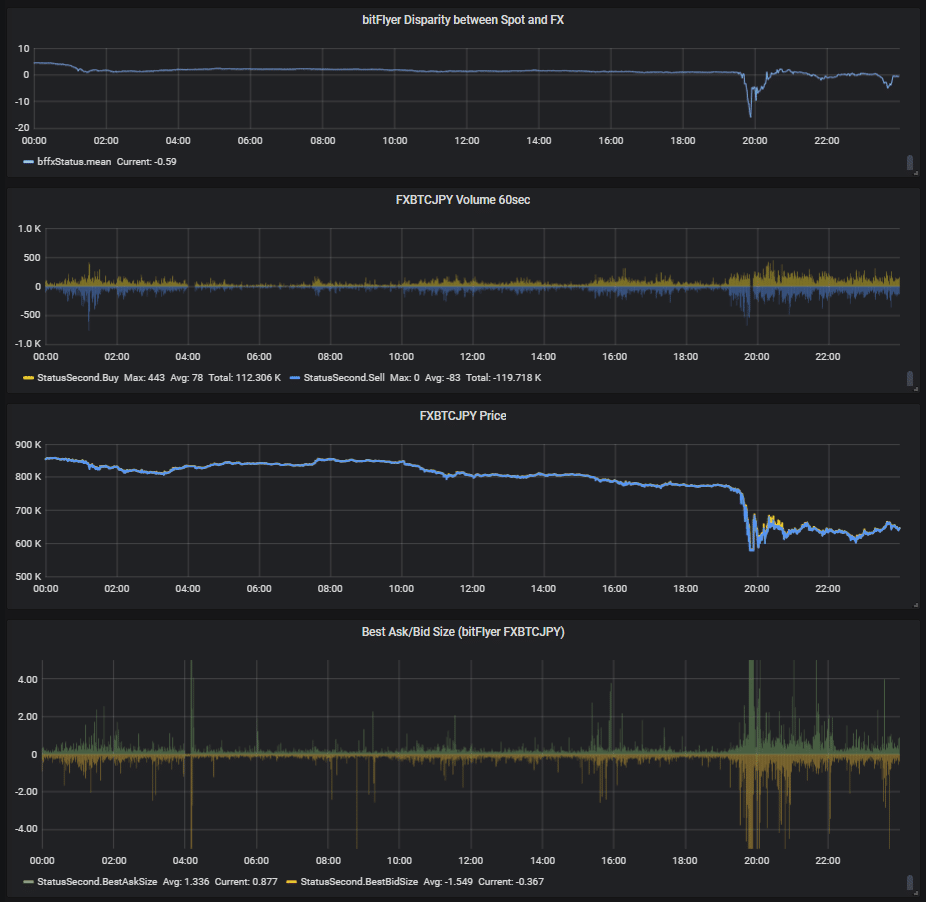Screen dimensions: 926x902
Task: Open the FXBTCJPY Volume 60sec title menu
Action: [x=462, y=200]
